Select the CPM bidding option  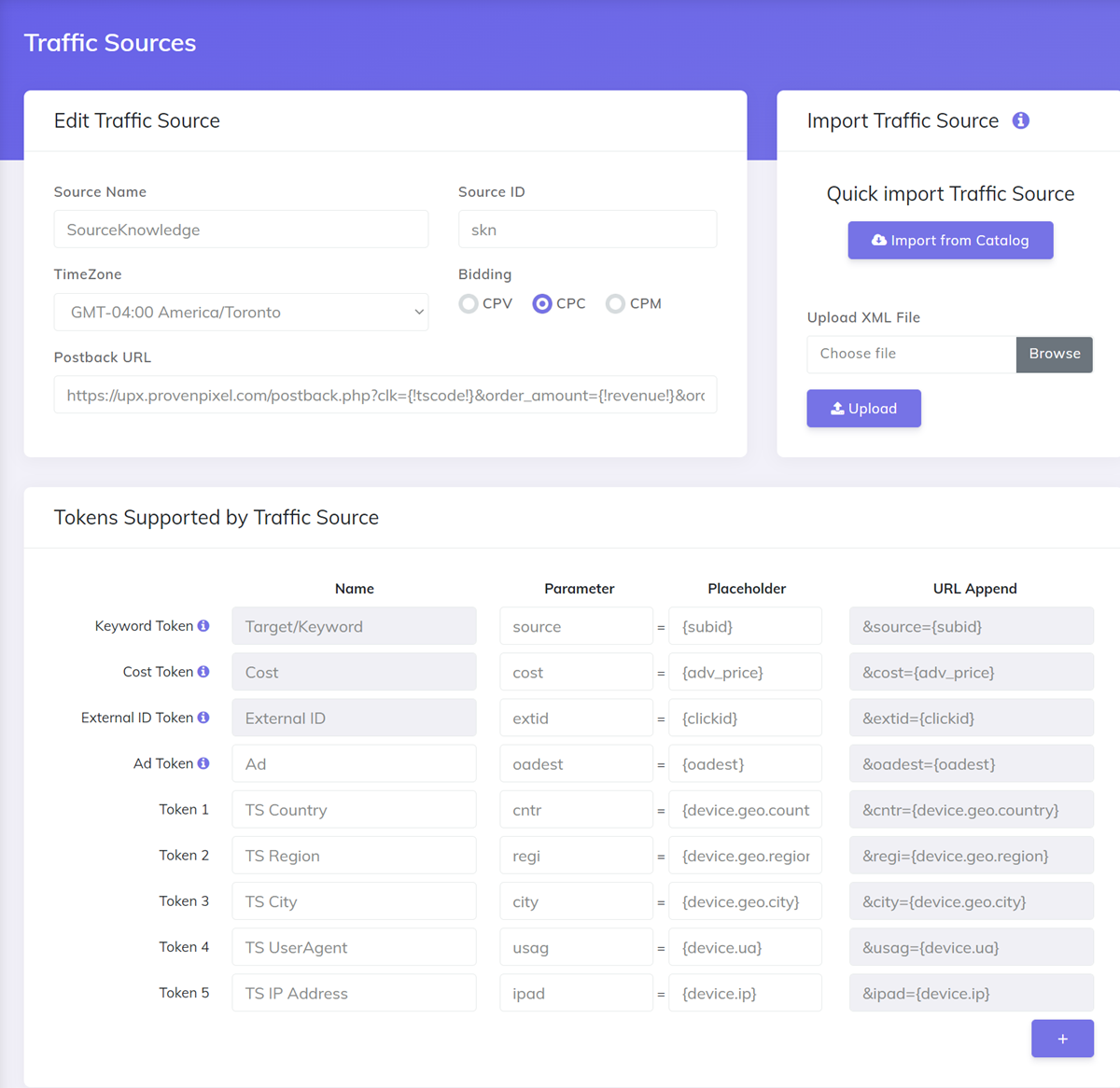pos(615,303)
